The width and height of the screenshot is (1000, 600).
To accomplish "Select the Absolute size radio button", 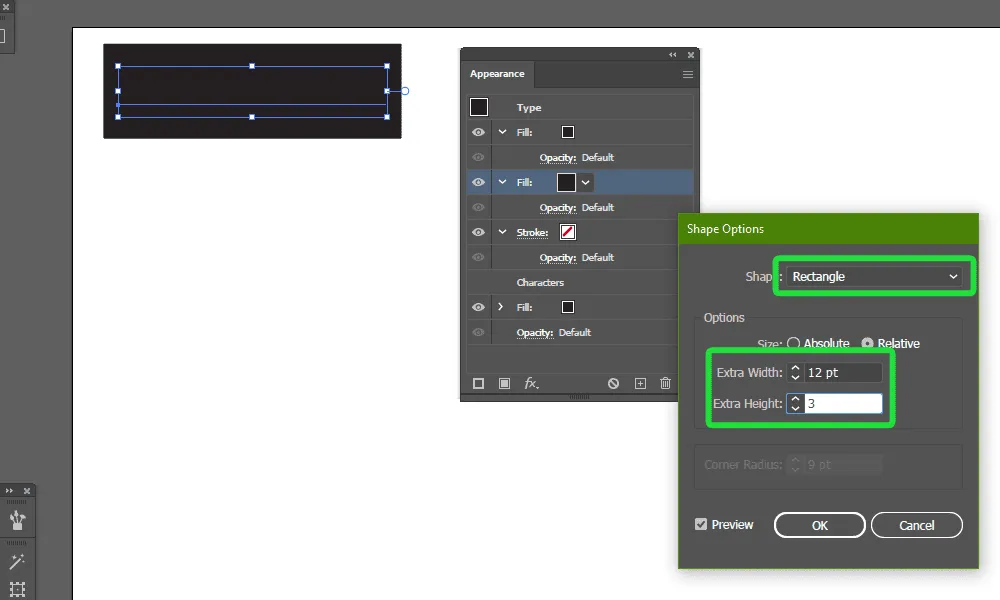I will (x=793, y=343).
